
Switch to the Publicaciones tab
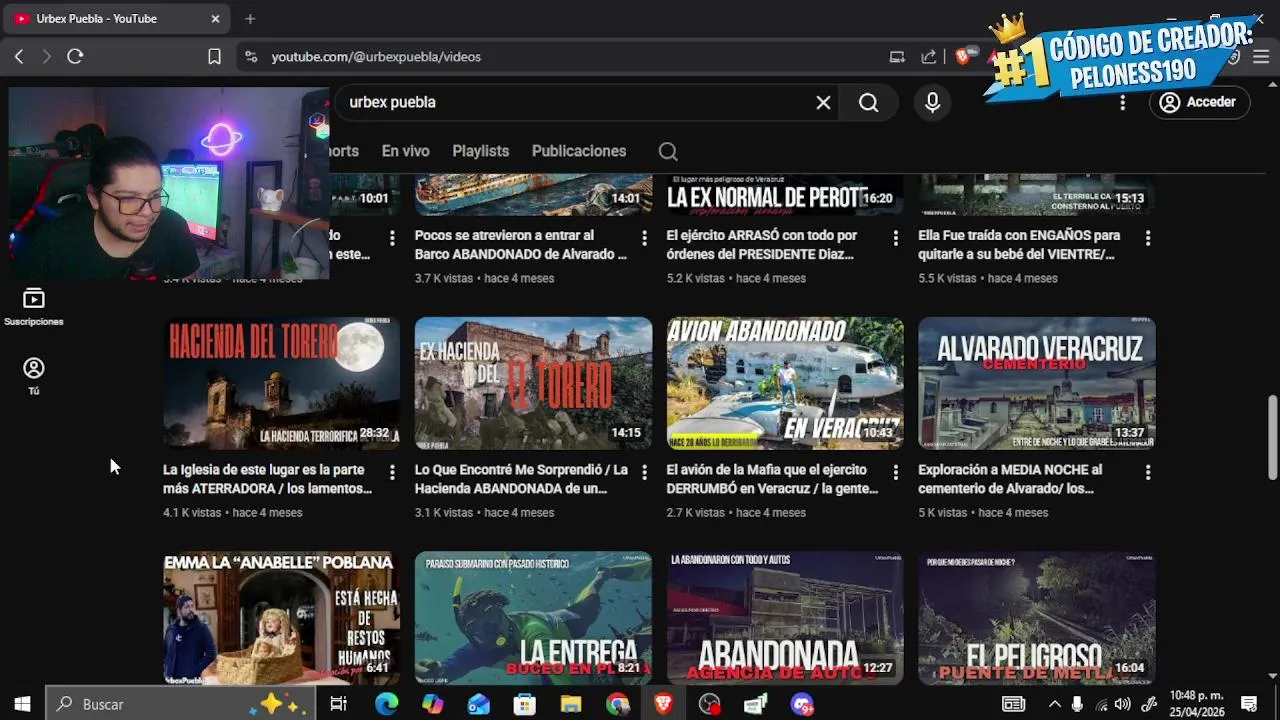tap(579, 151)
